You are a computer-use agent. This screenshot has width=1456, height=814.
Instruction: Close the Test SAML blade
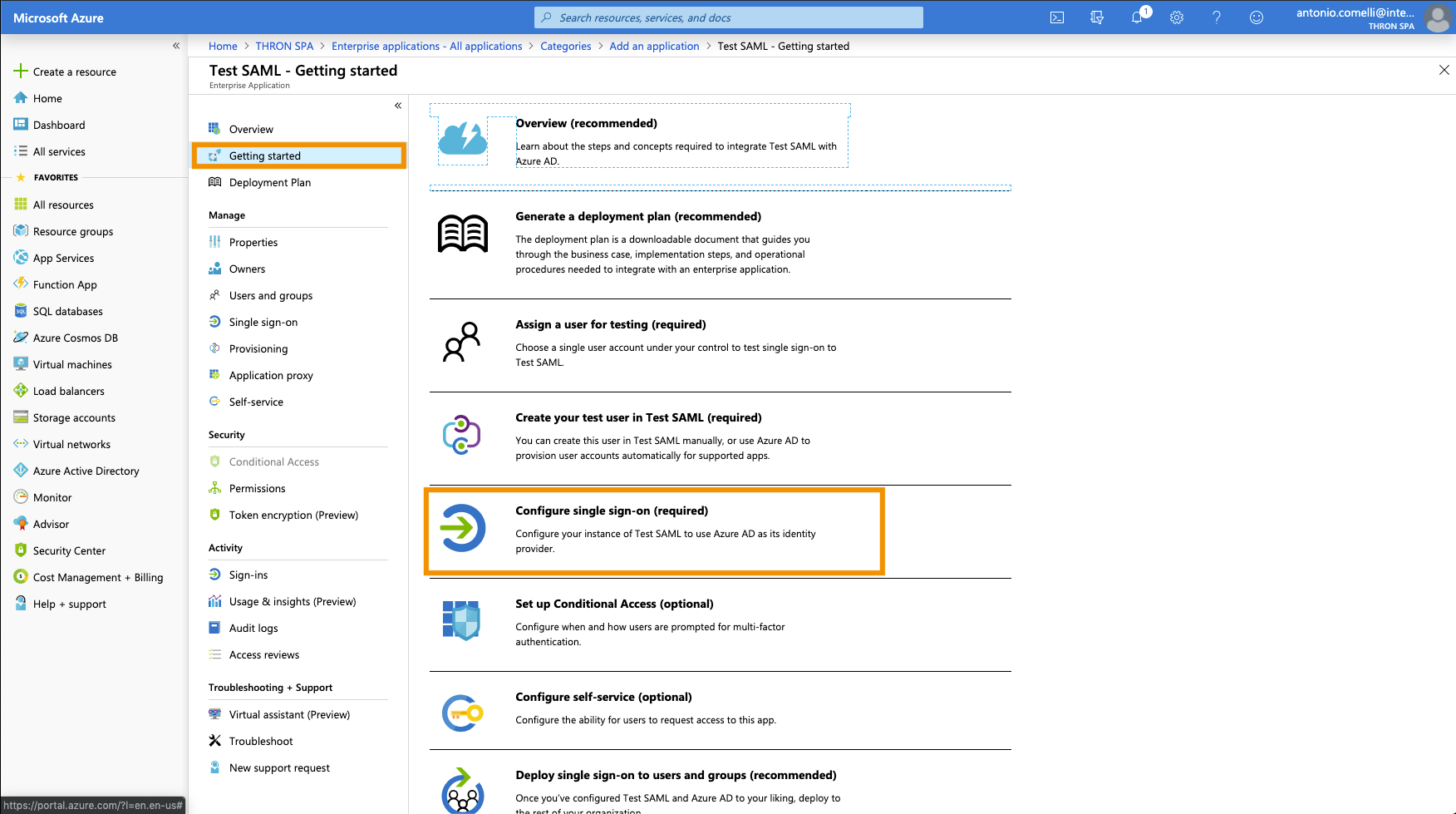point(1444,70)
